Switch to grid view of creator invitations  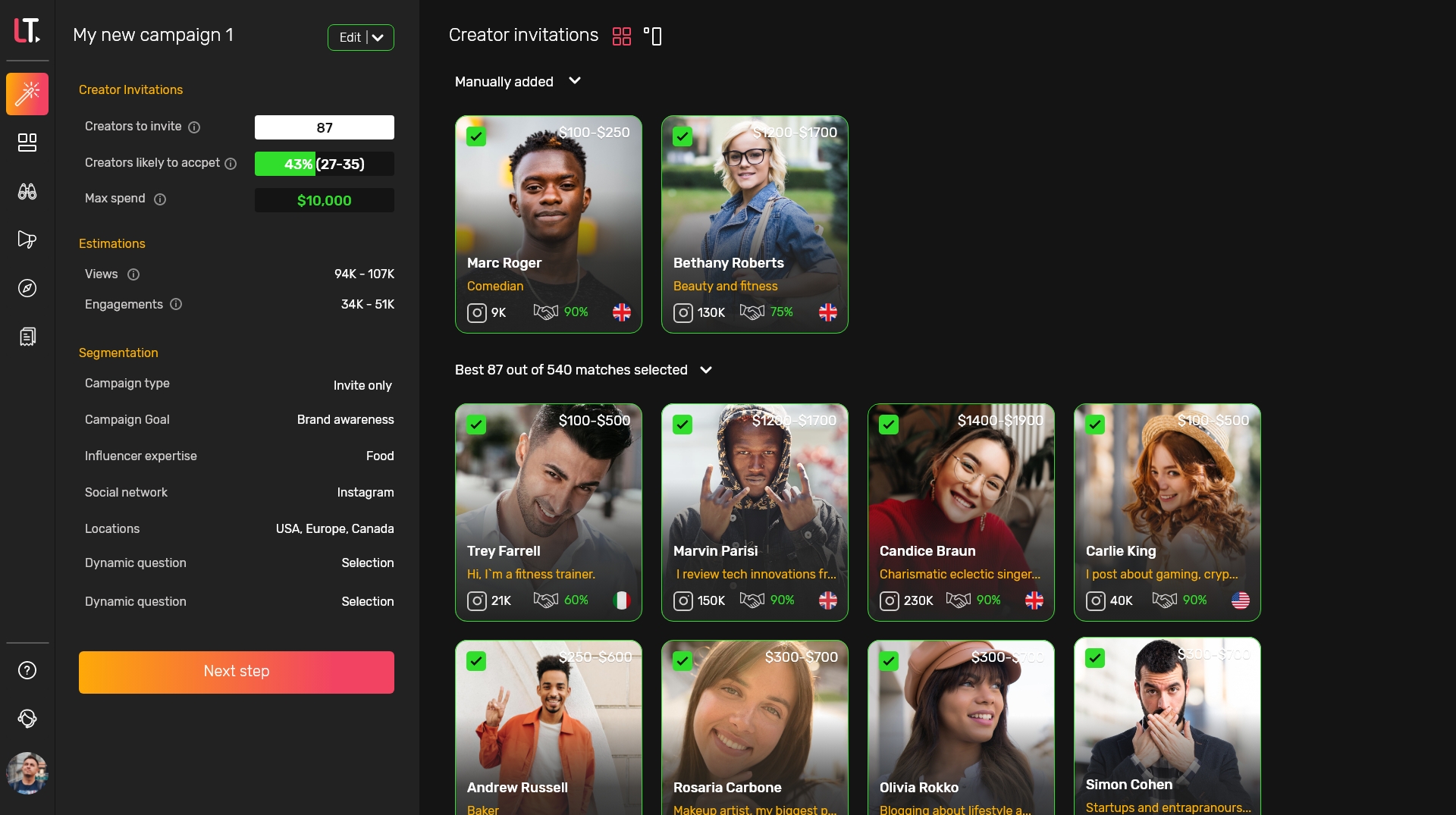[622, 36]
